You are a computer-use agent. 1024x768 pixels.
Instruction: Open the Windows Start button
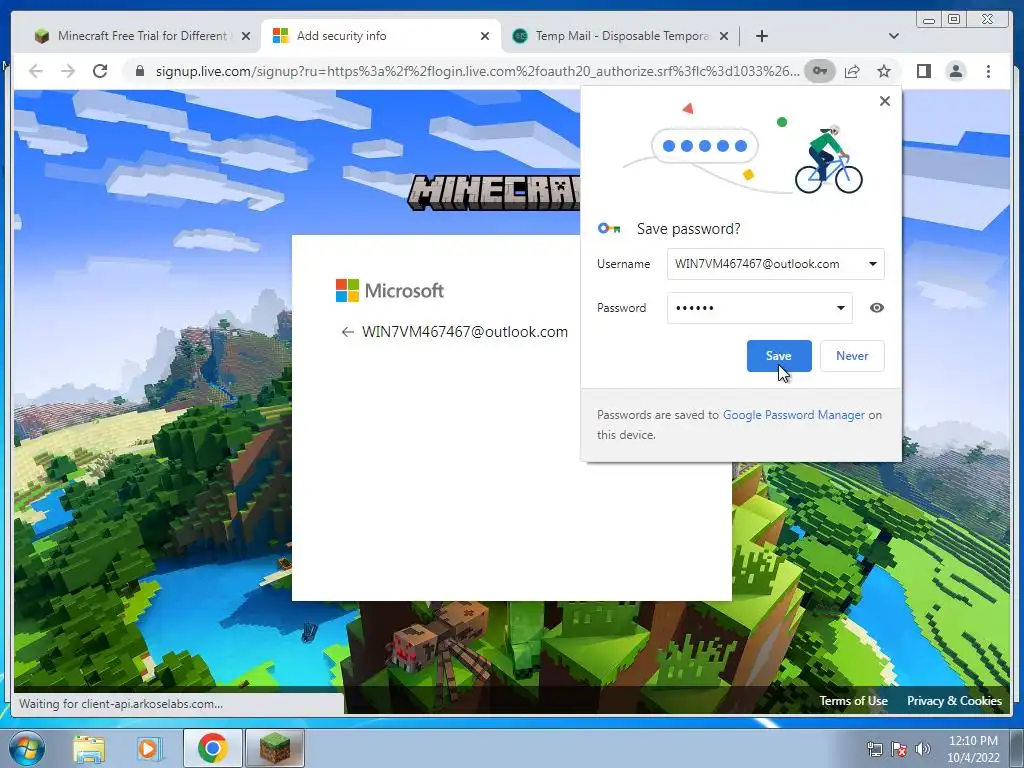click(x=26, y=748)
